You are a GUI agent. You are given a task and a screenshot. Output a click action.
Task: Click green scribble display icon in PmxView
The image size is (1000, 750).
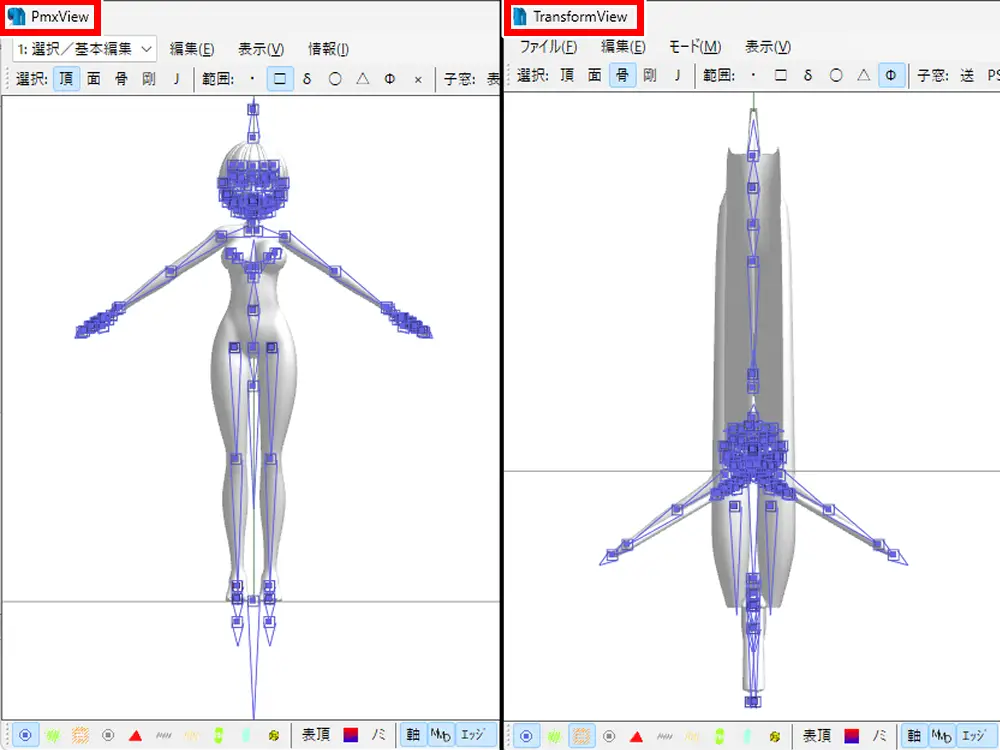[x=53, y=735]
